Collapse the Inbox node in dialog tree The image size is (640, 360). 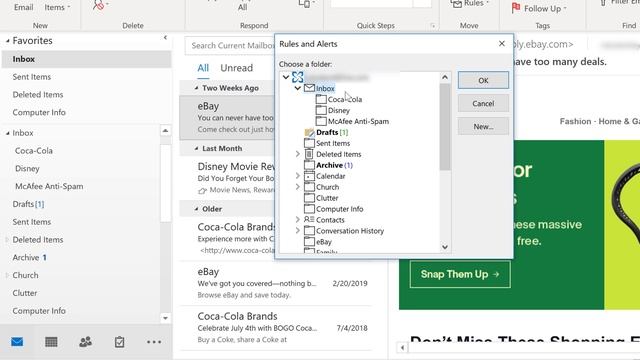(298, 88)
